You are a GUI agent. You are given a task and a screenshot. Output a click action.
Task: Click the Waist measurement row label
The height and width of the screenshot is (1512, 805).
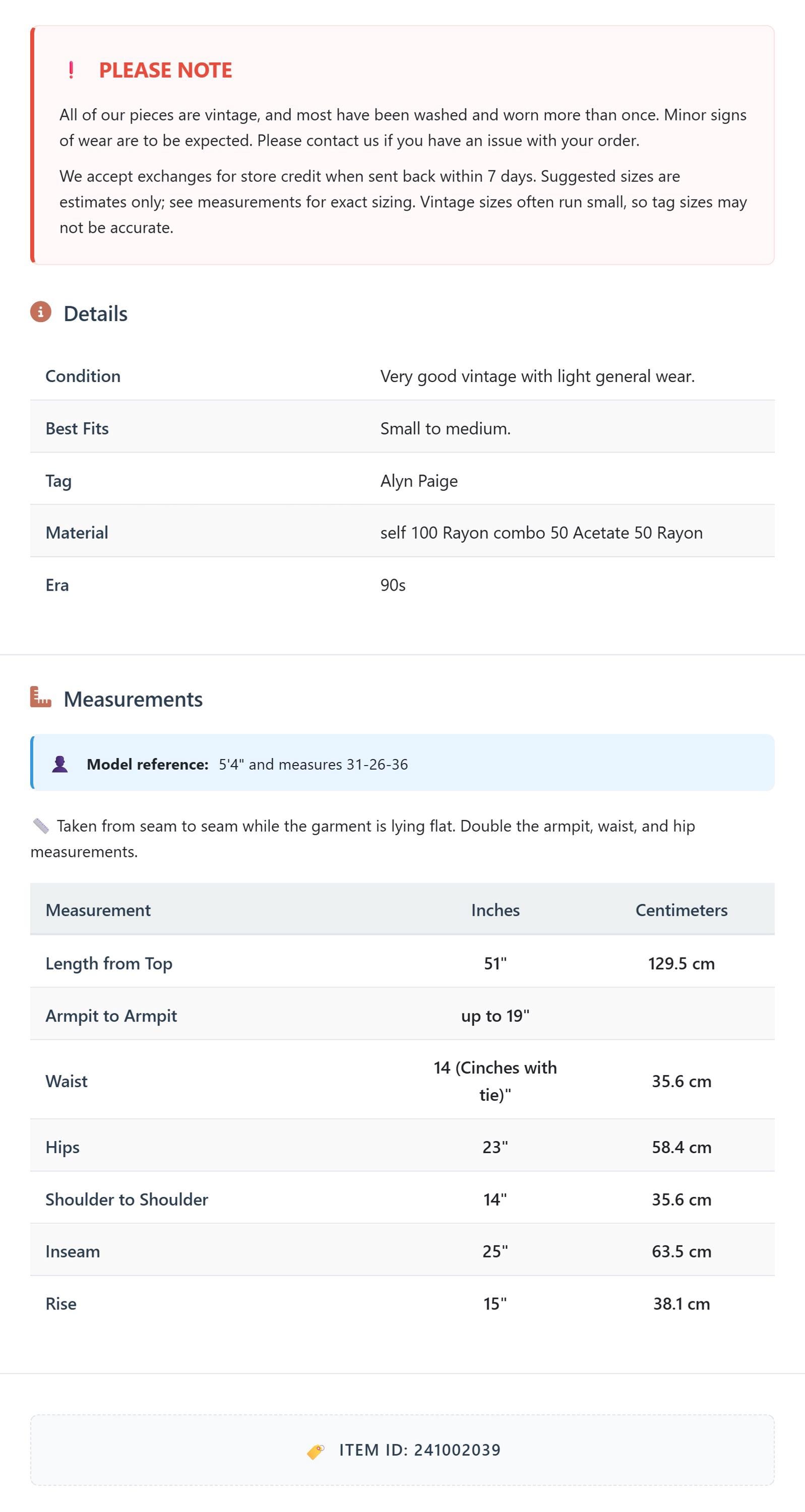click(x=67, y=1081)
